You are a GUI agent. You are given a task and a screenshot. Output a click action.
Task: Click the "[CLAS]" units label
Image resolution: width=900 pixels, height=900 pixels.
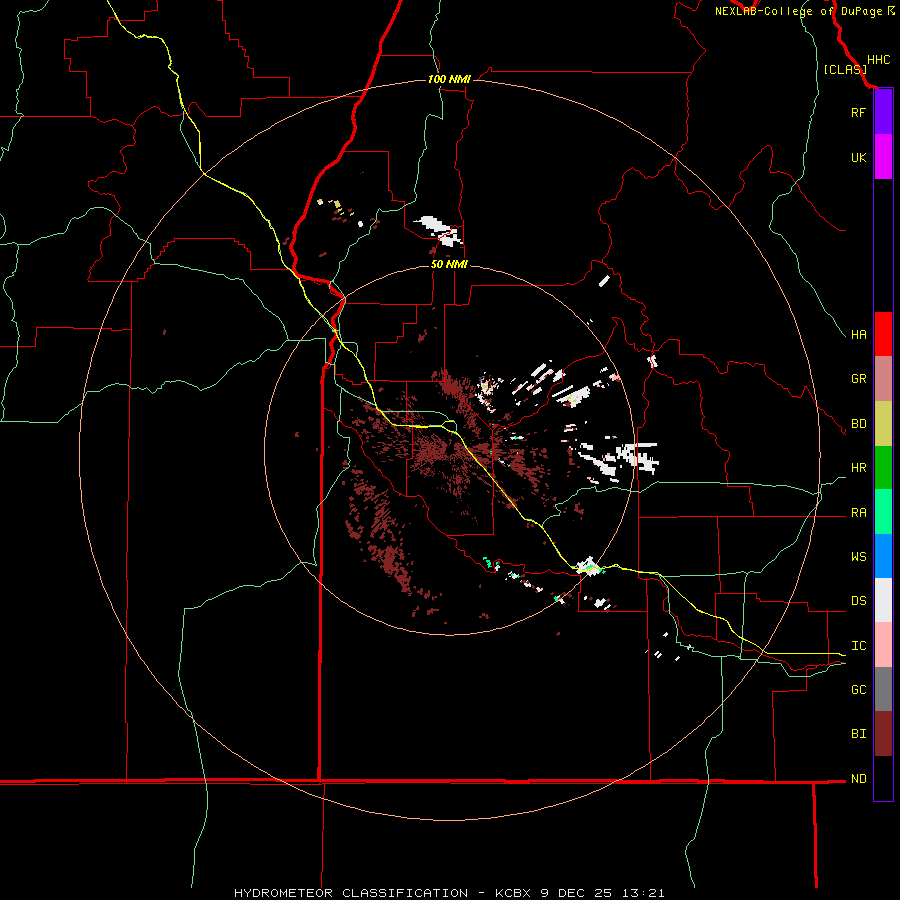[x=845, y=70]
